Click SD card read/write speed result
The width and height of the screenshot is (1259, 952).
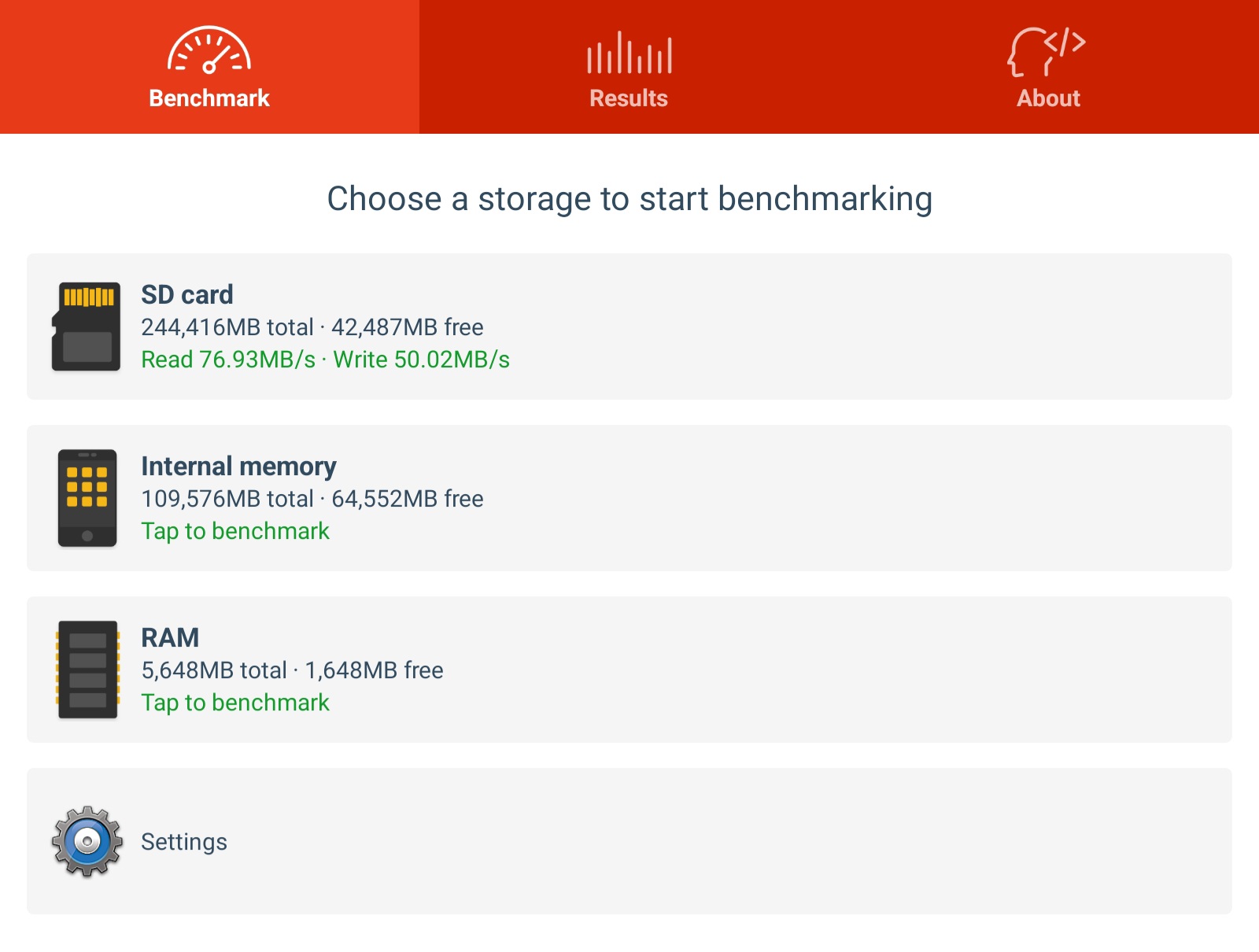pyautogui.click(x=325, y=360)
